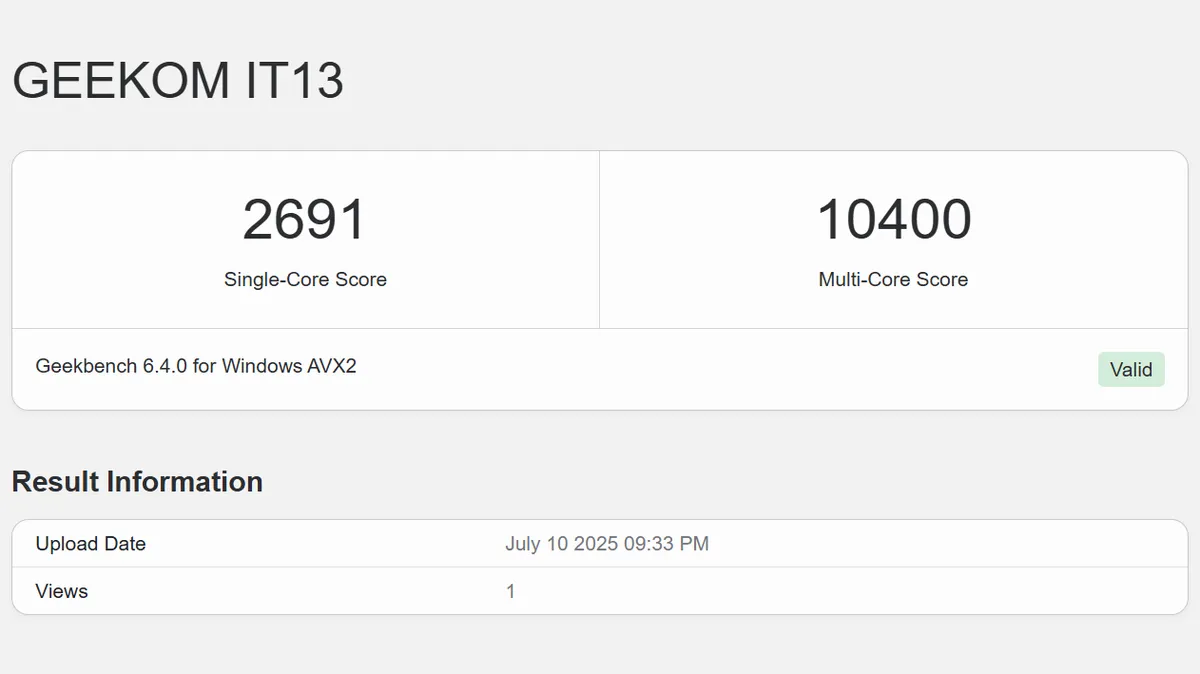The image size is (1200, 674).
Task: Click the Geekbench 6.4.0 version text
Action: click(111, 366)
